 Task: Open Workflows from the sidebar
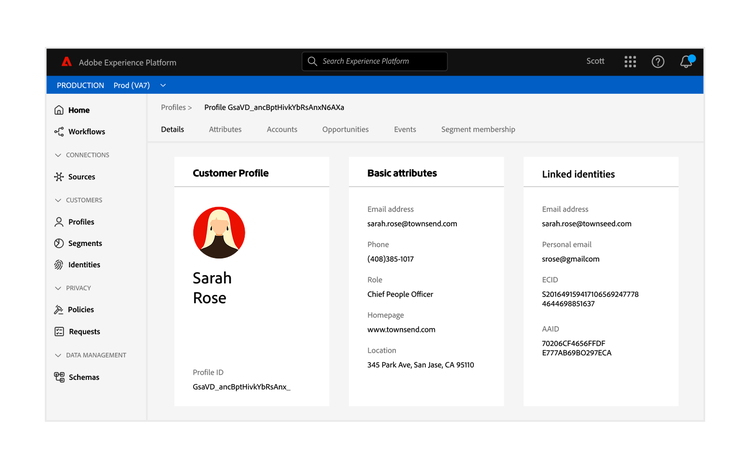87,131
